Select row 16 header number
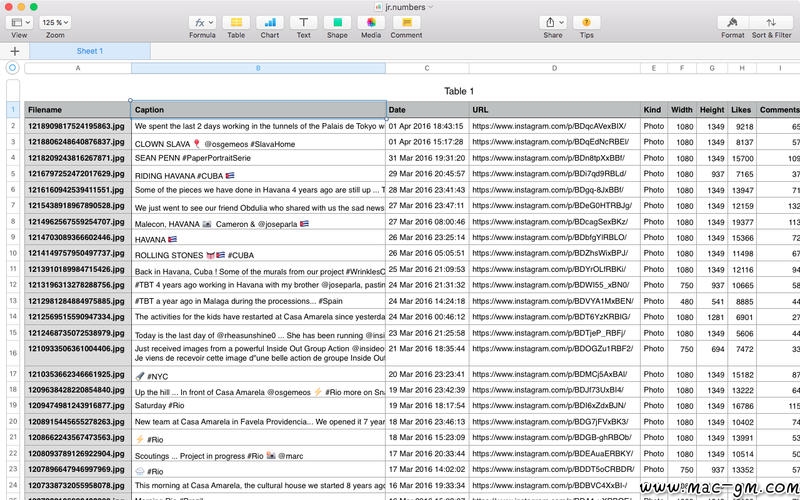 [x=13, y=353]
